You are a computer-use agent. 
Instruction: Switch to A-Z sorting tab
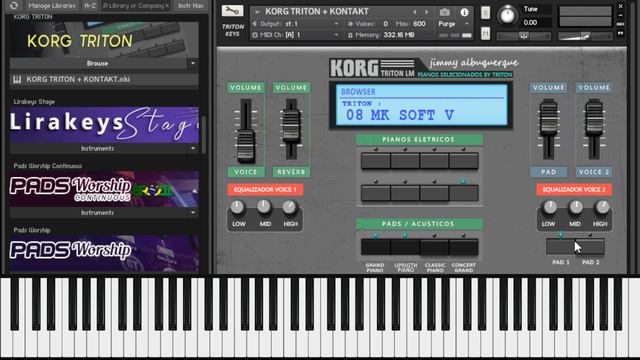coord(90,5)
